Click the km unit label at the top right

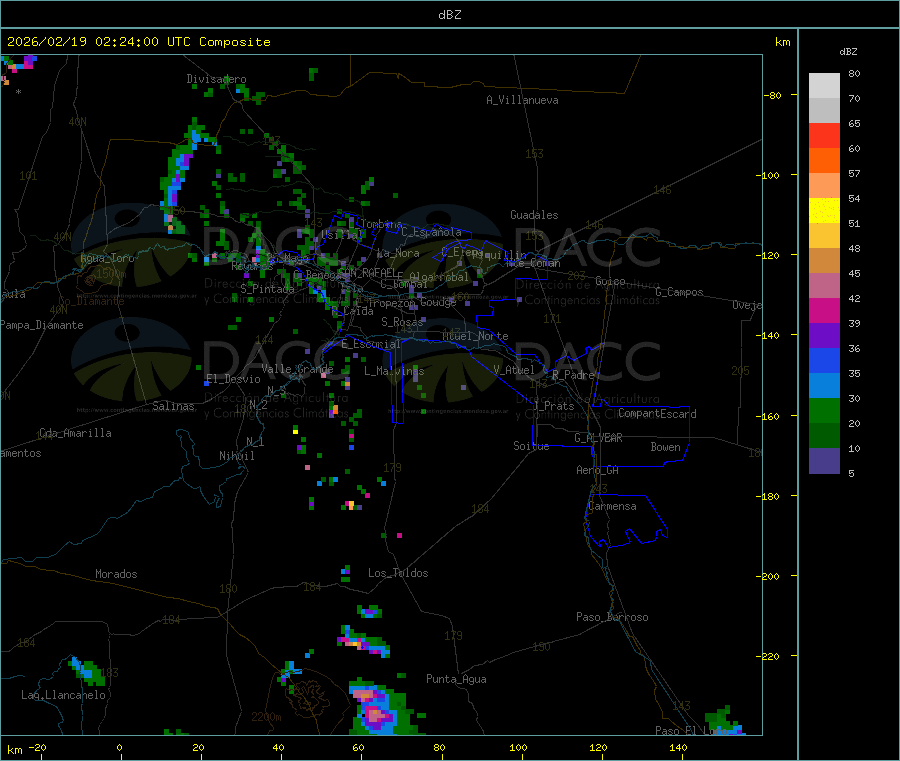pos(782,42)
